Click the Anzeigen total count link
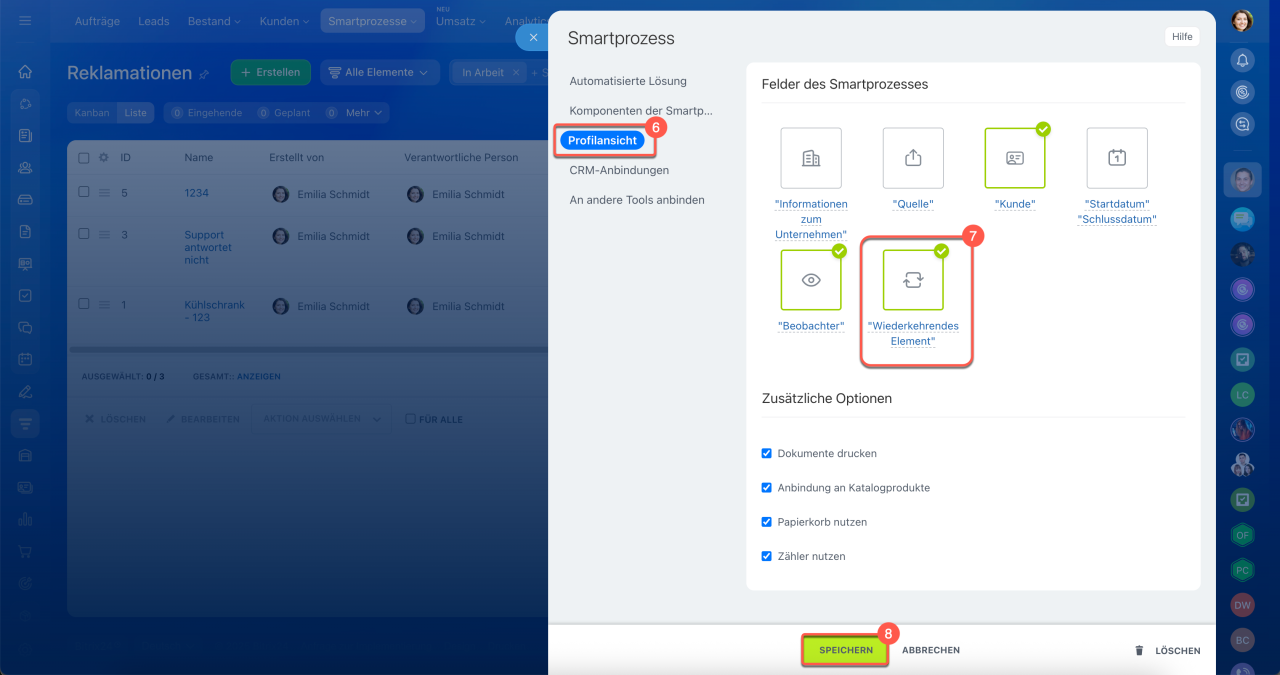The height and width of the screenshot is (675, 1280). click(259, 377)
